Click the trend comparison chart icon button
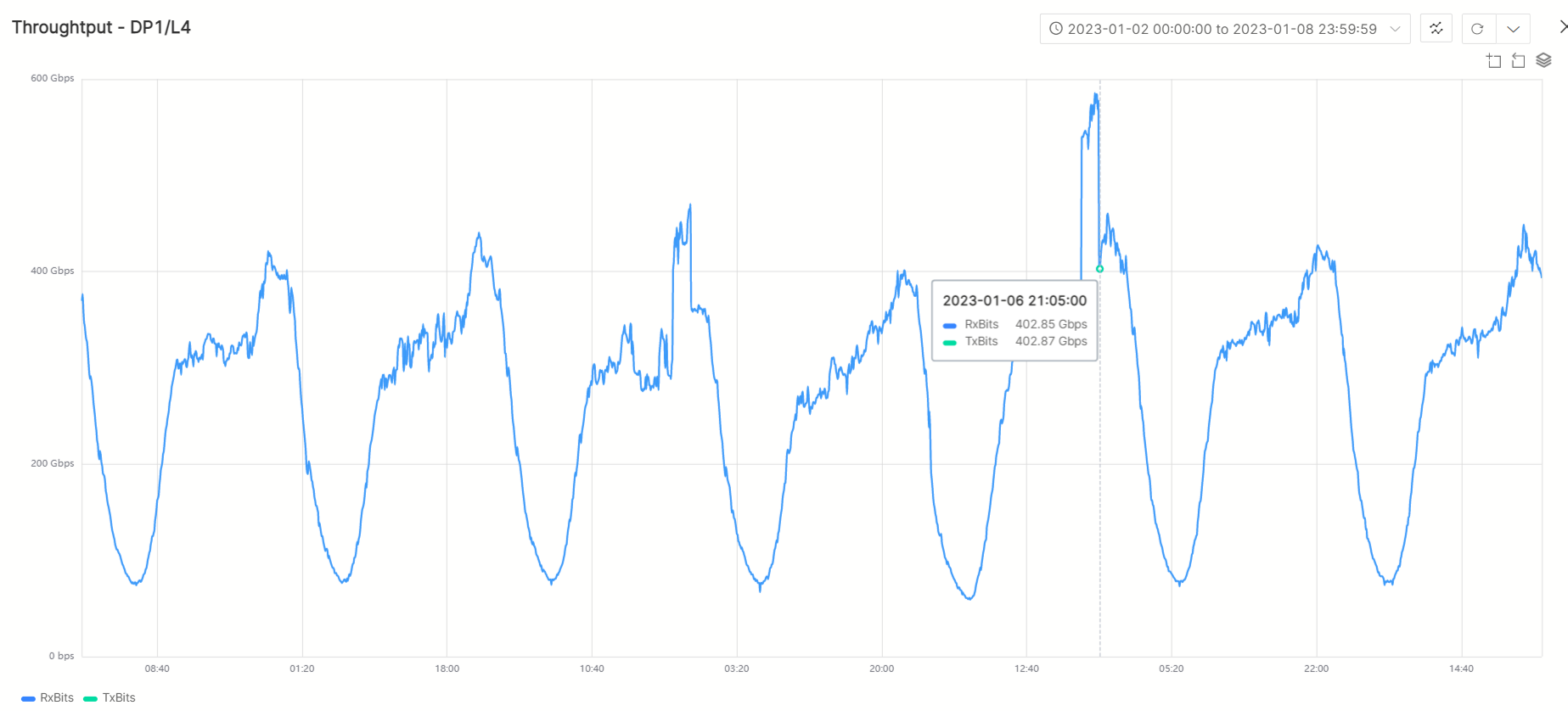 click(x=1436, y=29)
